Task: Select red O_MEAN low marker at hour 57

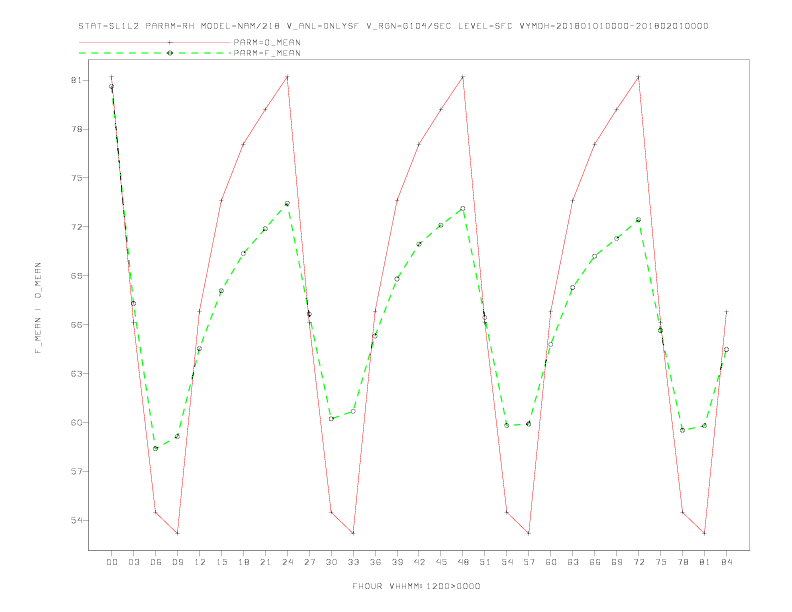Action: pos(529,533)
